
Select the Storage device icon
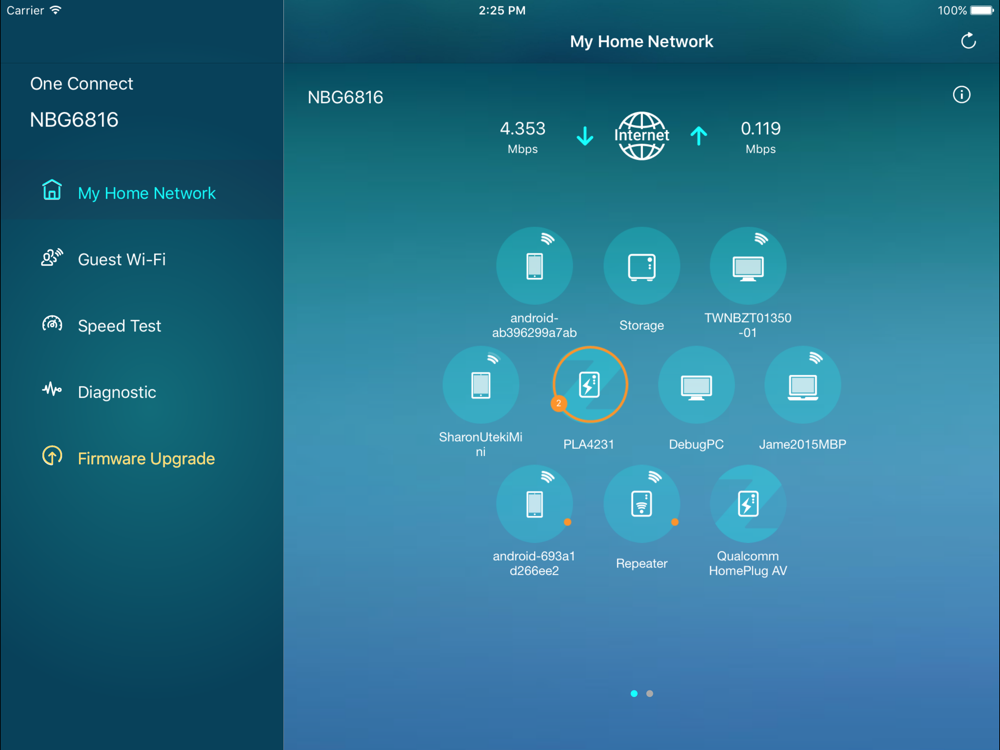tap(641, 267)
